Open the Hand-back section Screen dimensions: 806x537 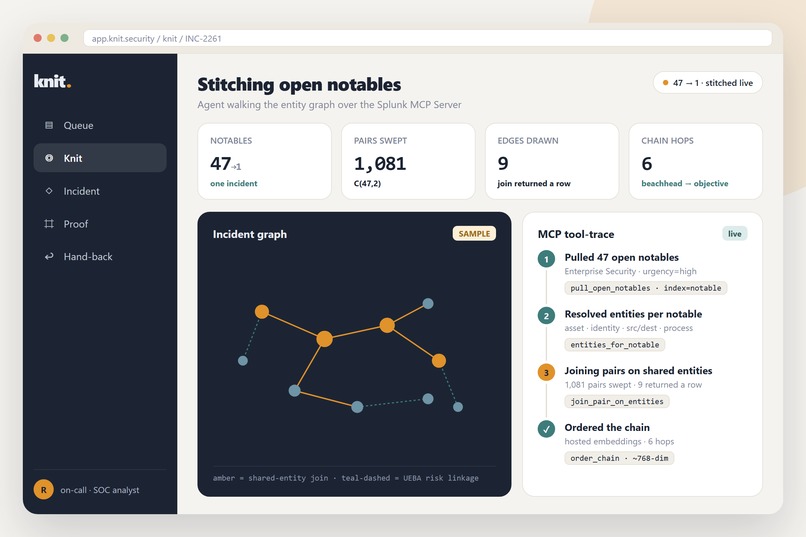click(100, 256)
